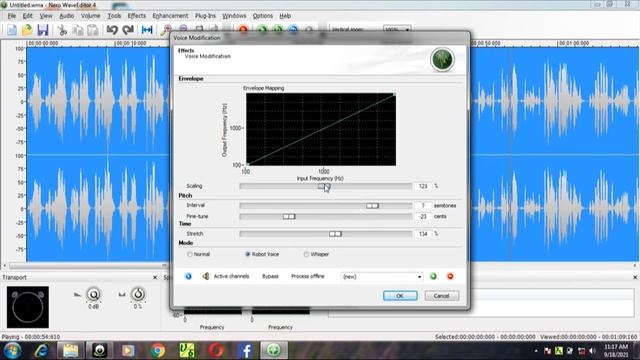Open the Windows menu
640x360 pixels.
coord(234,16)
